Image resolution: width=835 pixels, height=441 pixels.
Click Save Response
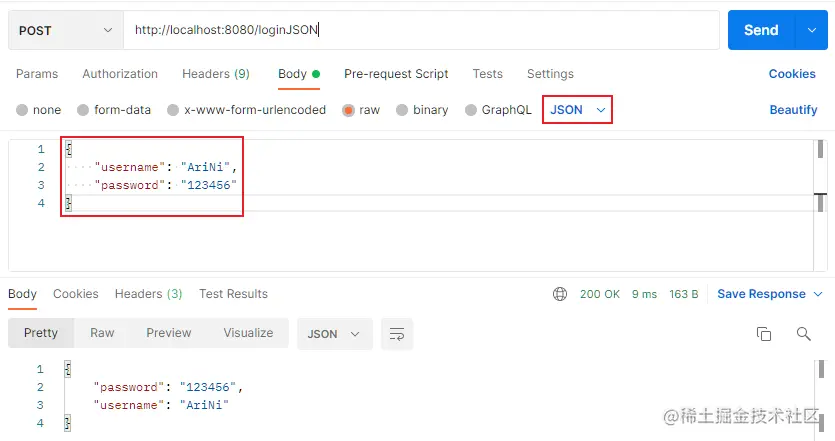[762, 294]
